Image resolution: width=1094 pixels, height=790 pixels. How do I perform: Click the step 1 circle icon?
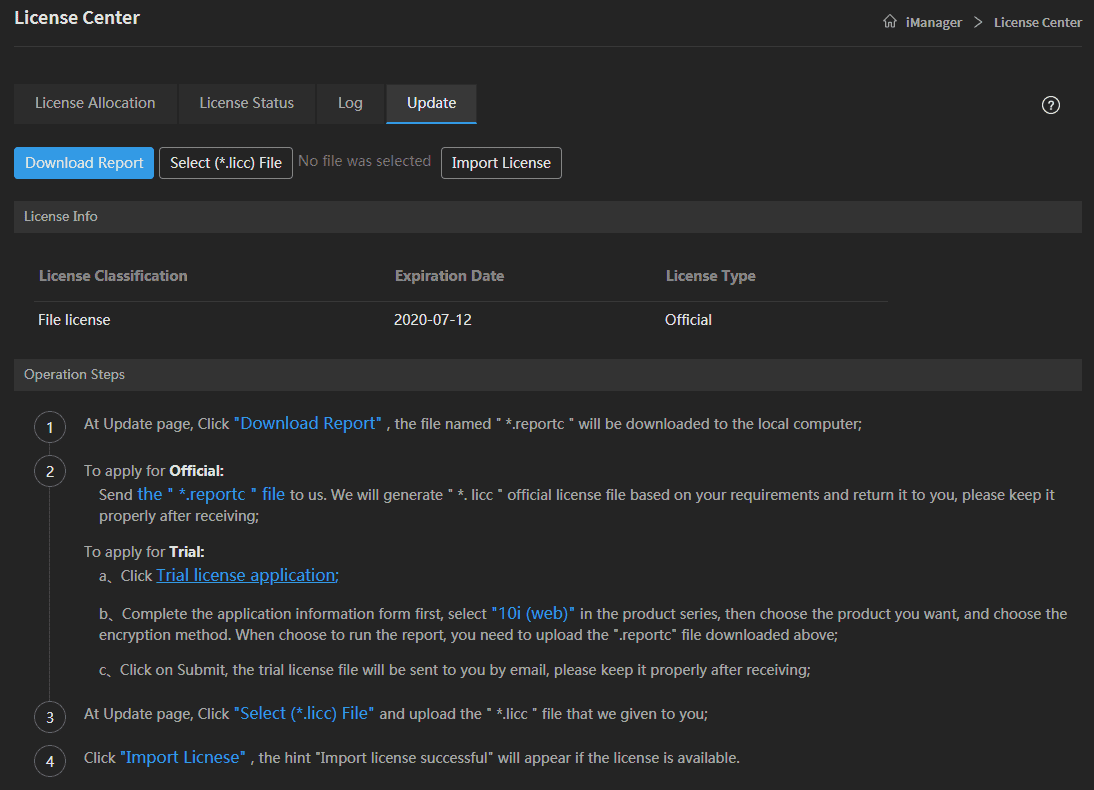click(x=50, y=428)
